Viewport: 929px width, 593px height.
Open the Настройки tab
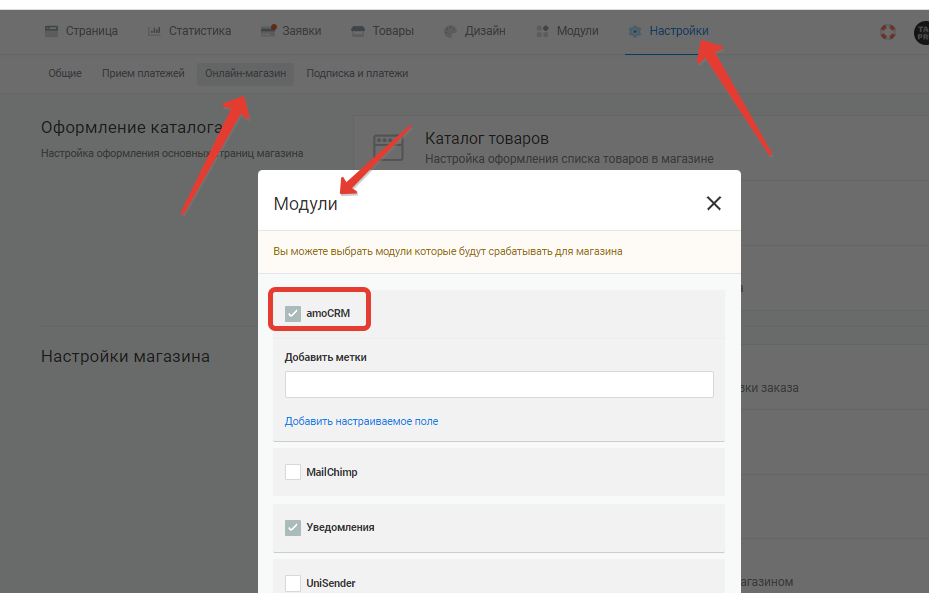[x=669, y=31]
